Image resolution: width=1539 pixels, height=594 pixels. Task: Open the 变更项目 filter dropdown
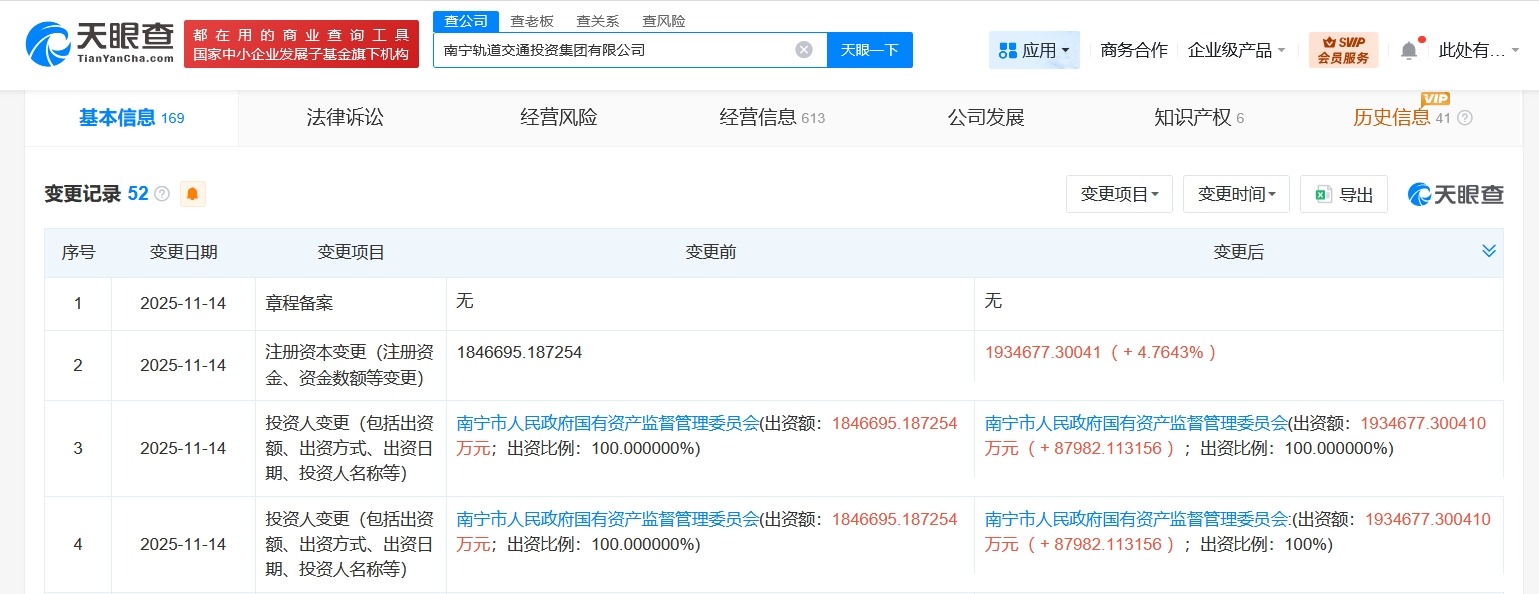coord(1119,194)
